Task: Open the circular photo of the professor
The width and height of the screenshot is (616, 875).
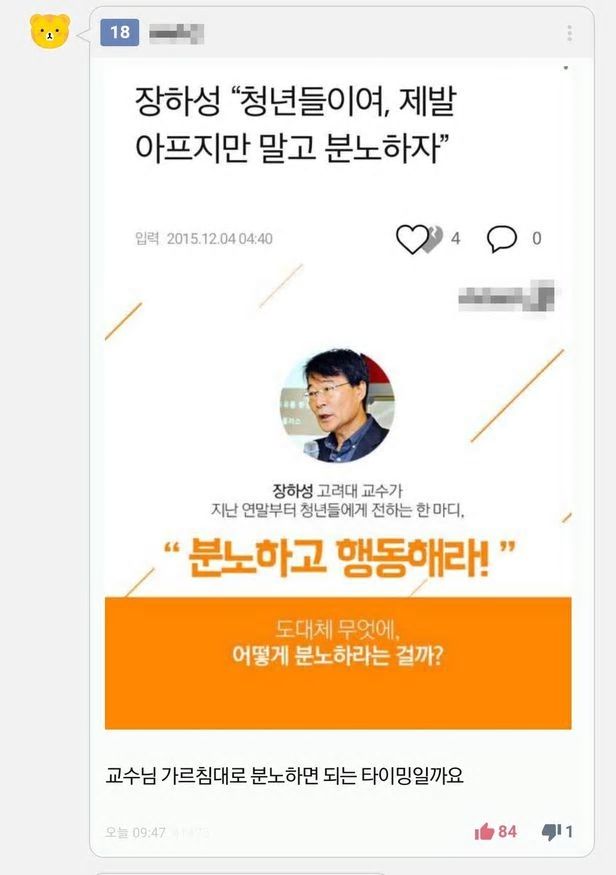Action: 337,406
